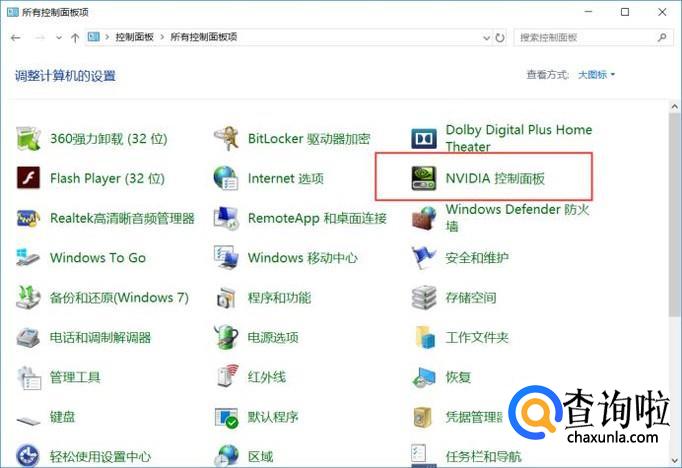
Task: Open the Windows To Go icon
Action: pos(28,257)
